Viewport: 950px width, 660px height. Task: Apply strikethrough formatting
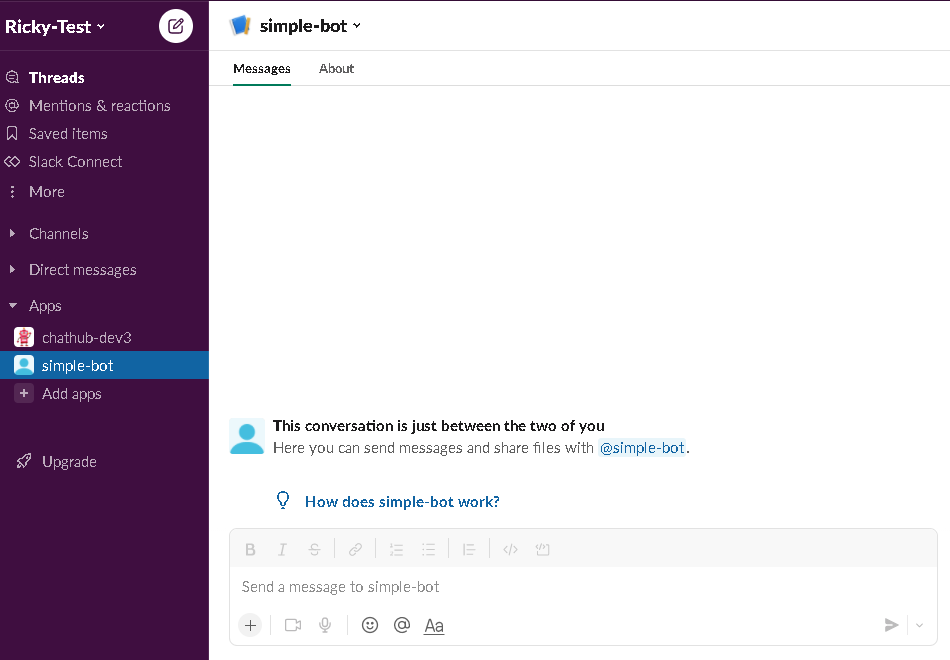pos(314,548)
